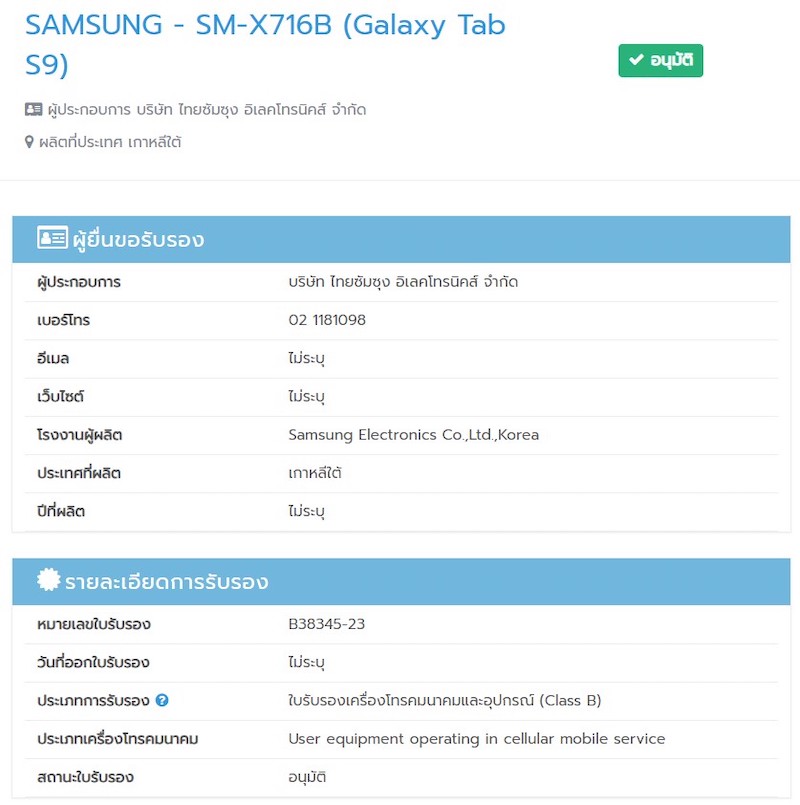Image resolution: width=800 pixels, height=805 pixels.
Task: Click the phone number 02 1181098
Action: pyautogui.click(x=327, y=320)
